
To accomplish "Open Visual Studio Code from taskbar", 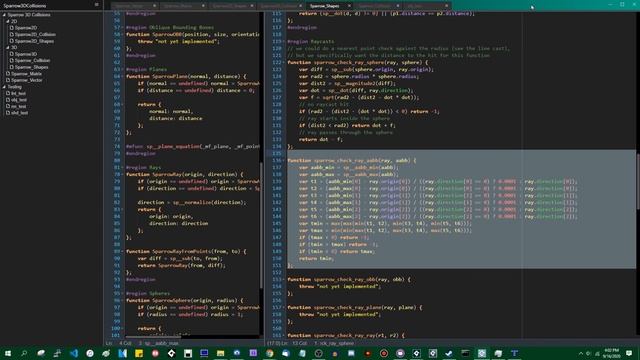I will (73, 353).
